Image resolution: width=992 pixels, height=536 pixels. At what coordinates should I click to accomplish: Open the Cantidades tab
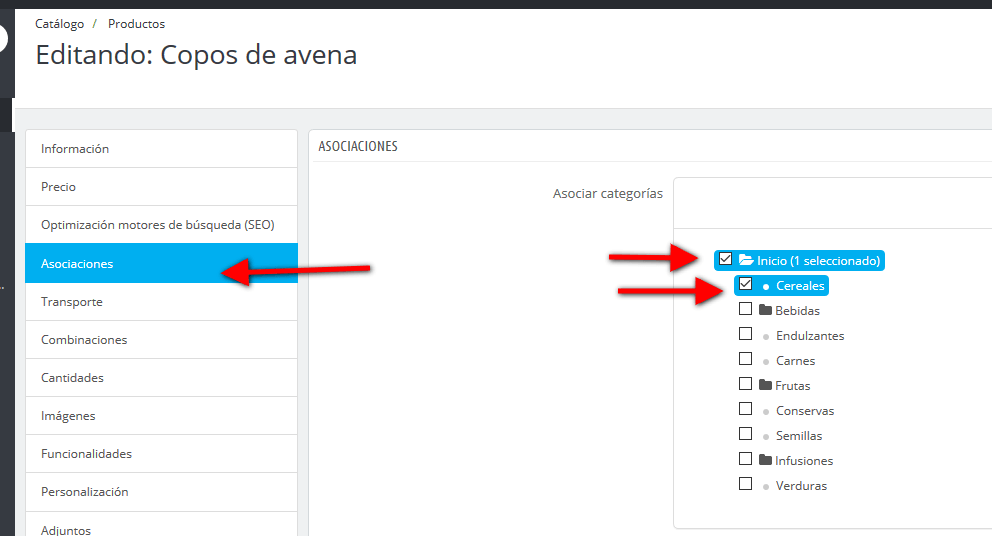tap(161, 378)
